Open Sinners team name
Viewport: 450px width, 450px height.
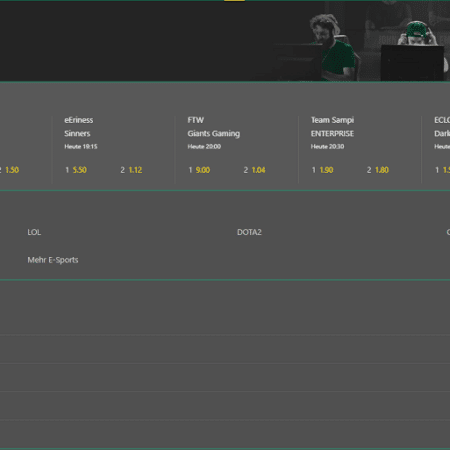pos(77,133)
